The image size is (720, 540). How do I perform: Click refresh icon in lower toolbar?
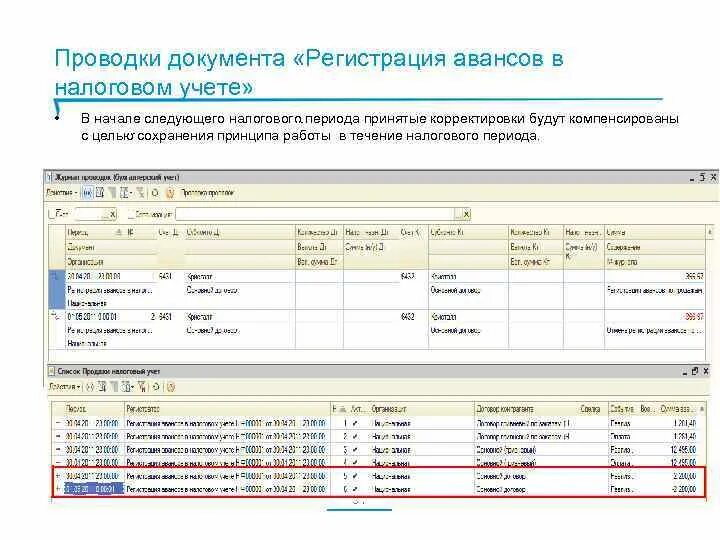click(x=156, y=387)
